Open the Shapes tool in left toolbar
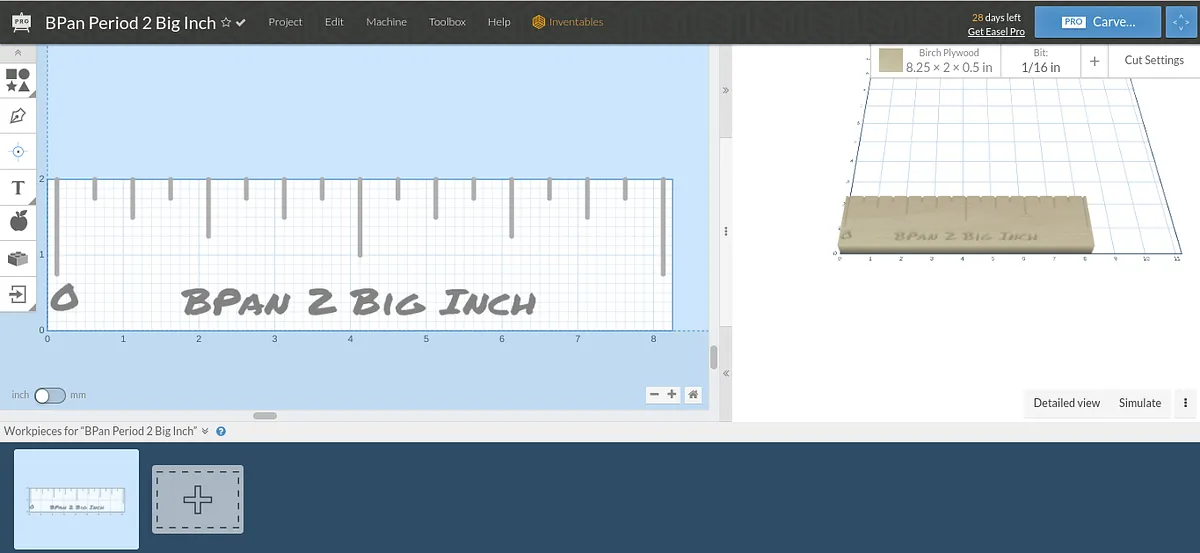 pos(18,80)
